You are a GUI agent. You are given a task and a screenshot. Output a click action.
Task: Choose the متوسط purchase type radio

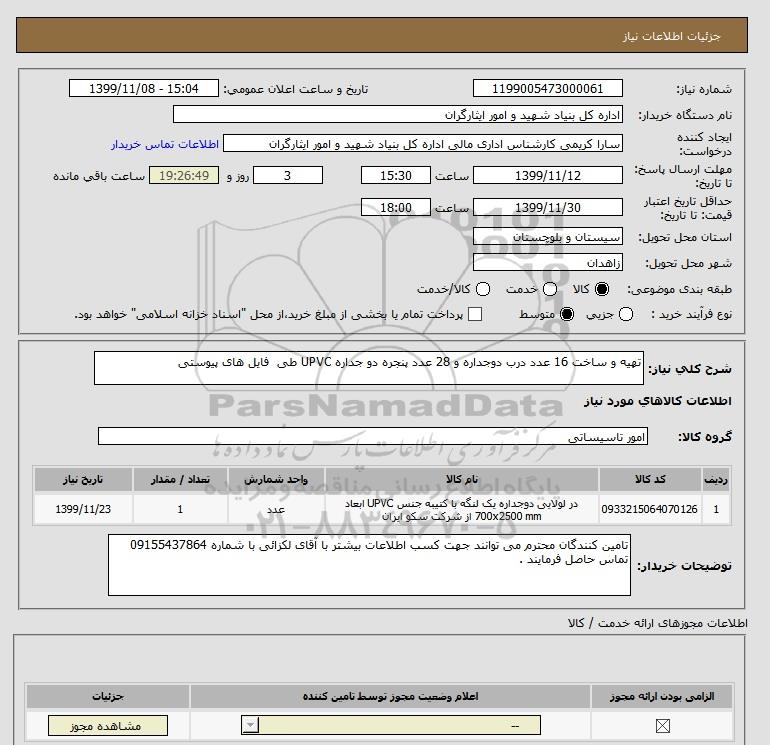(x=567, y=314)
